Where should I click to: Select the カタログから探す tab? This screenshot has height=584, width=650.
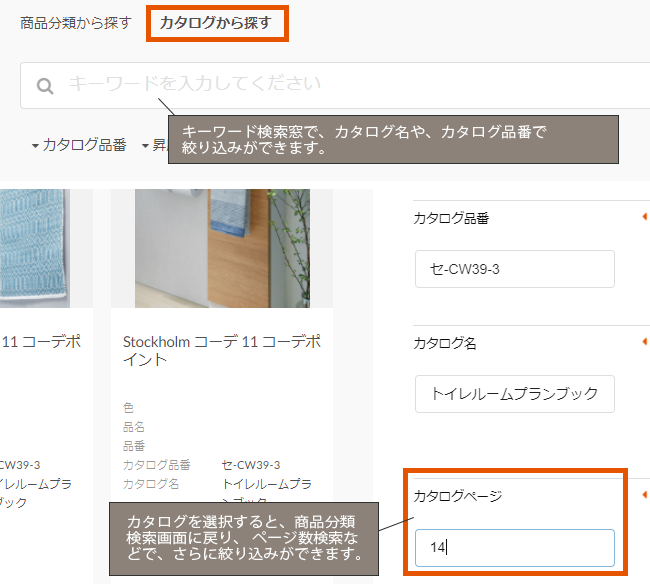pos(216,23)
